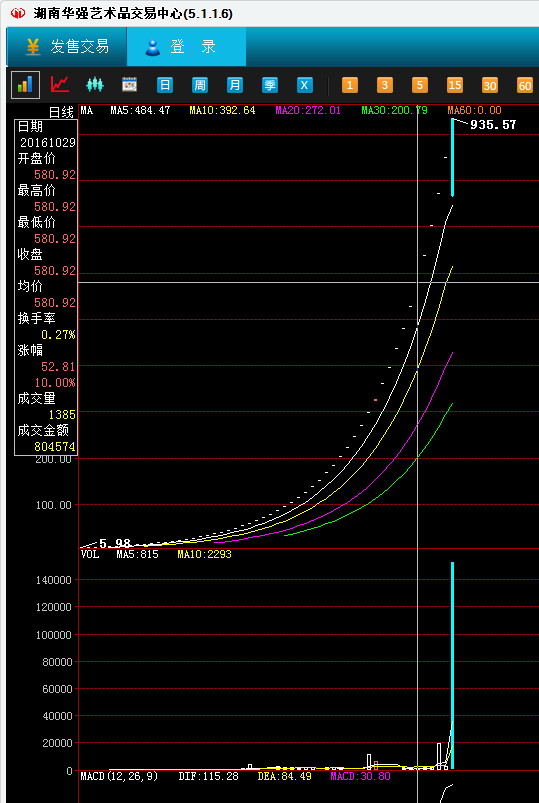
Task: Select the bar chart view icon
Action: pyautogui.click(x=25, y=84)
